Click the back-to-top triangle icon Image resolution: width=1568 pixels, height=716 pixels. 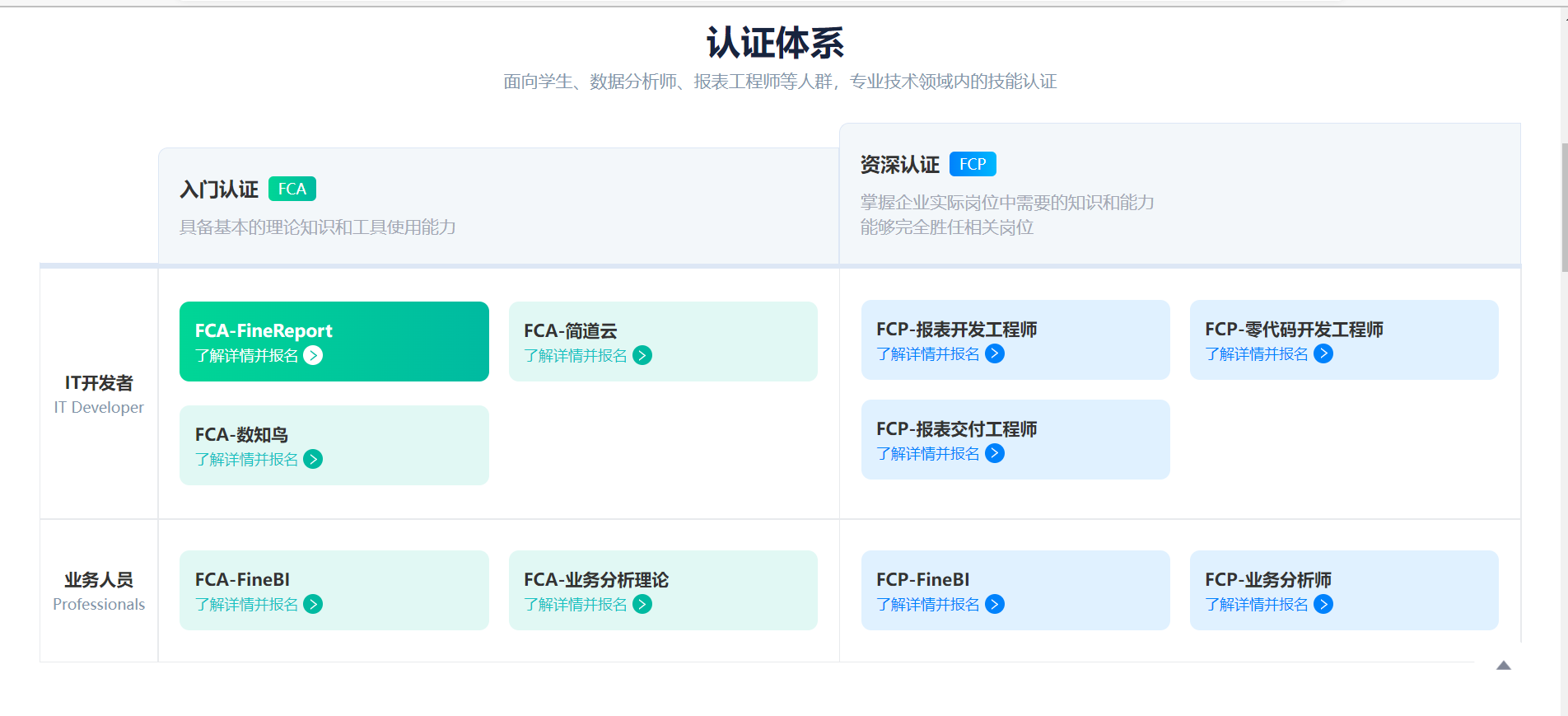pyautogui.click(x=1504, y=666)
